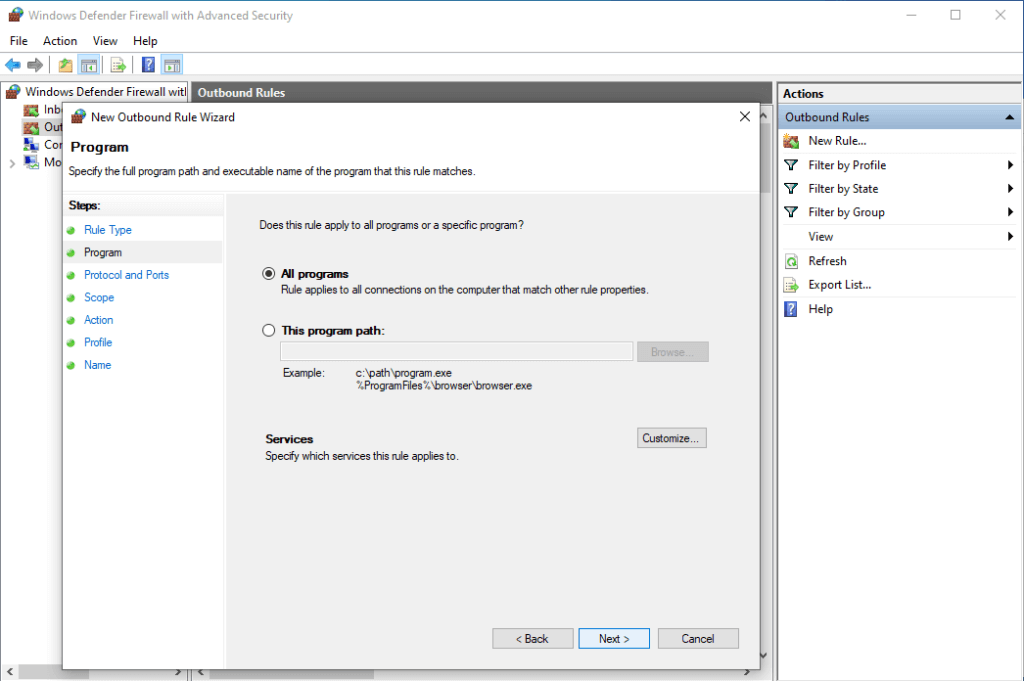Click the rules list horizontal scrollbar thumb
Image resolution: width=1024 pixels, height=681 pixels.
point(291,672)
